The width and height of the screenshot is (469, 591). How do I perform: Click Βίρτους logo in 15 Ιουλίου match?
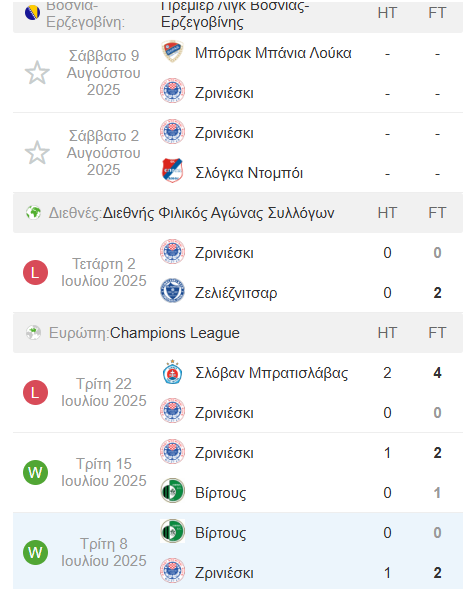172,491
